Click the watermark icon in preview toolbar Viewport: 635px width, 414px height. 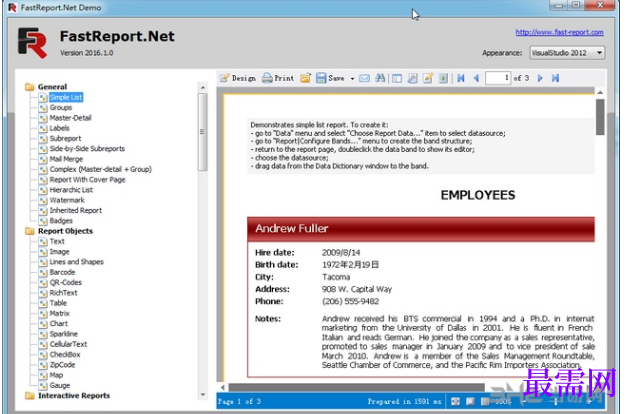pos(443,78)
